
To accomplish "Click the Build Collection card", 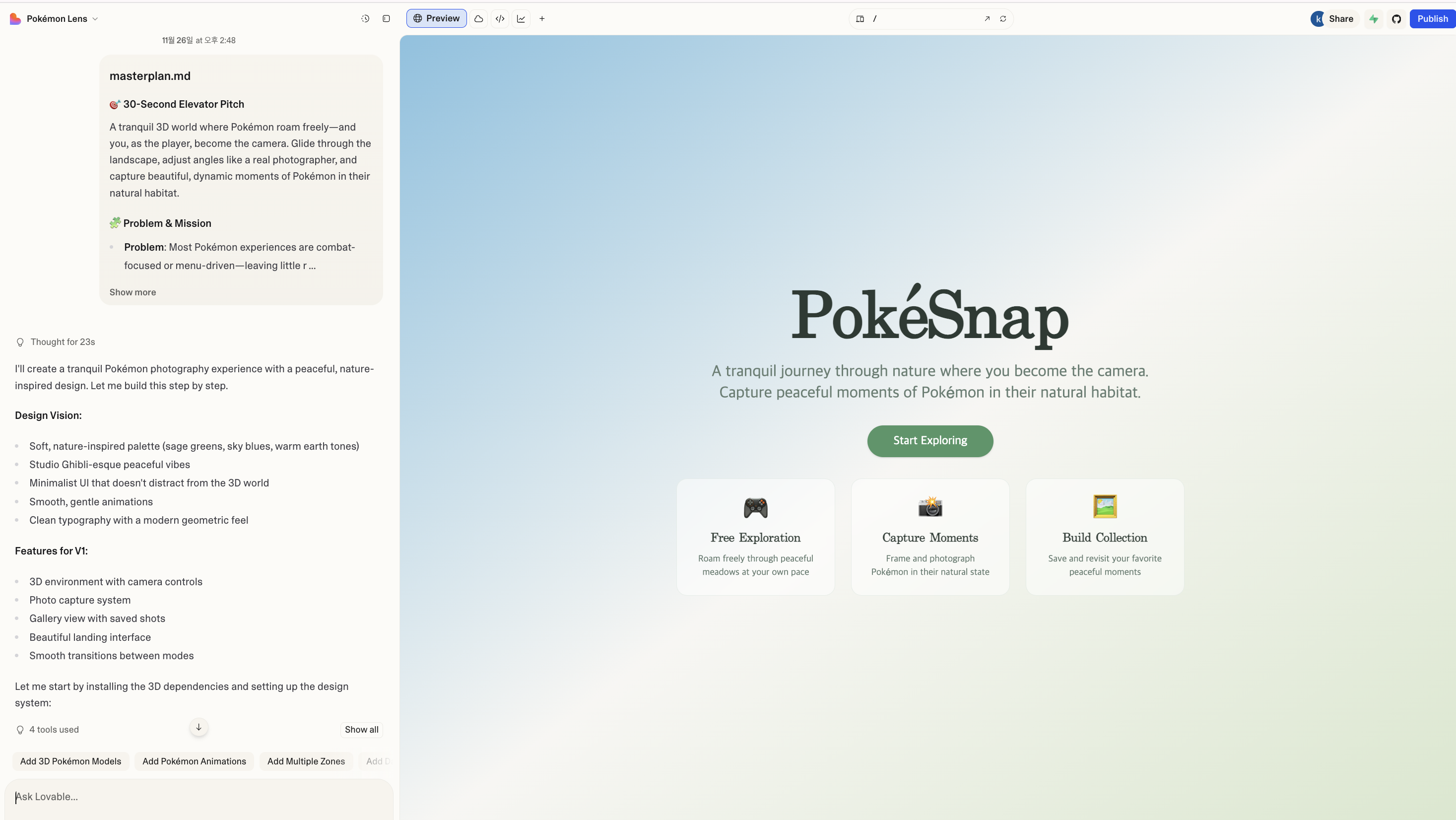I will [x=1105, y=537].
